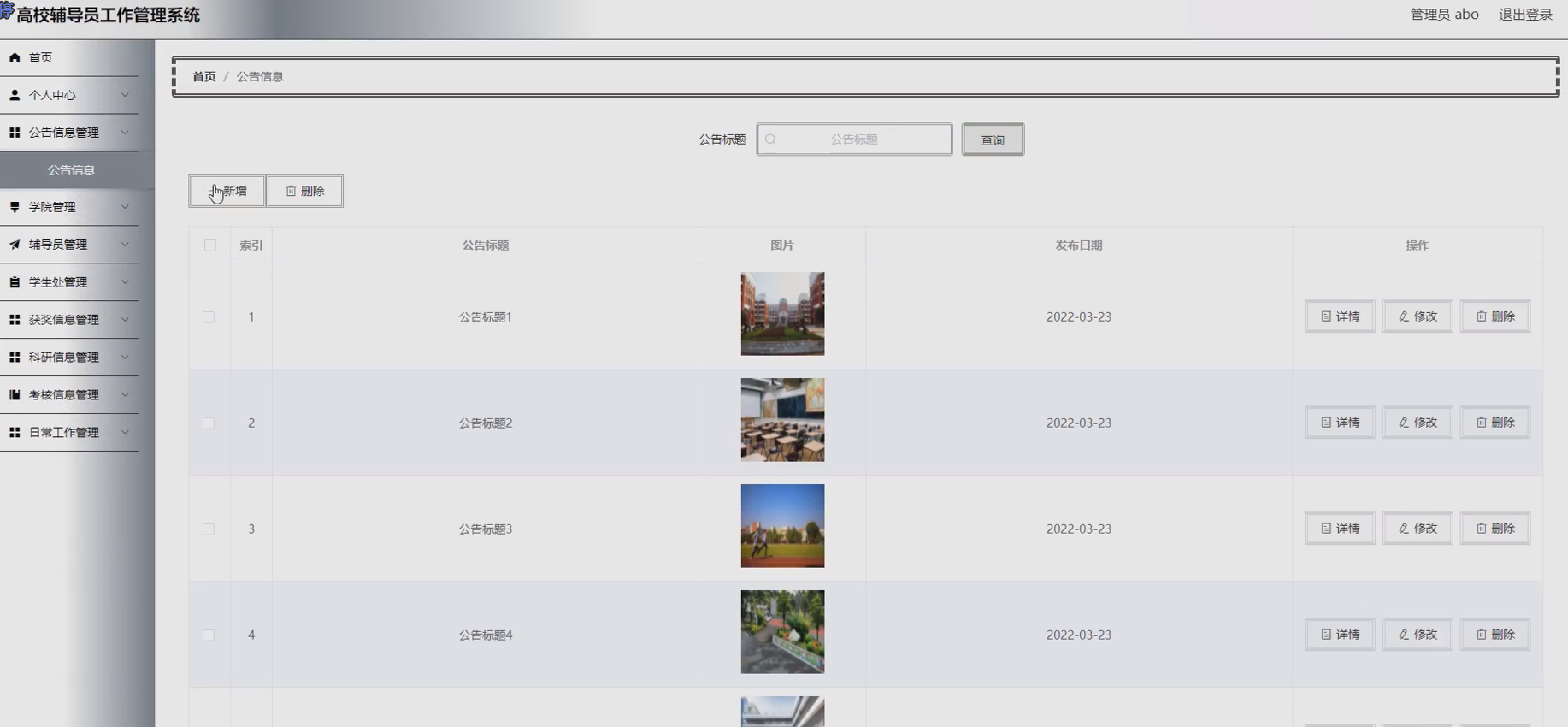This screenshot has height=727, width=1568.
Task: Click the 2022-03-23 date in row 公告标题2
Action: tap(1079, 423)
